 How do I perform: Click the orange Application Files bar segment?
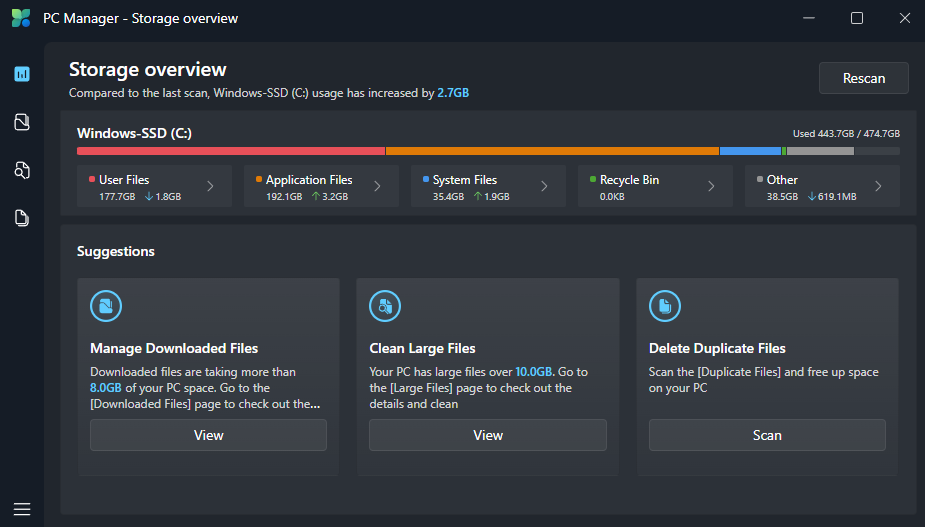pyautogui.click(x=552, y=151)
